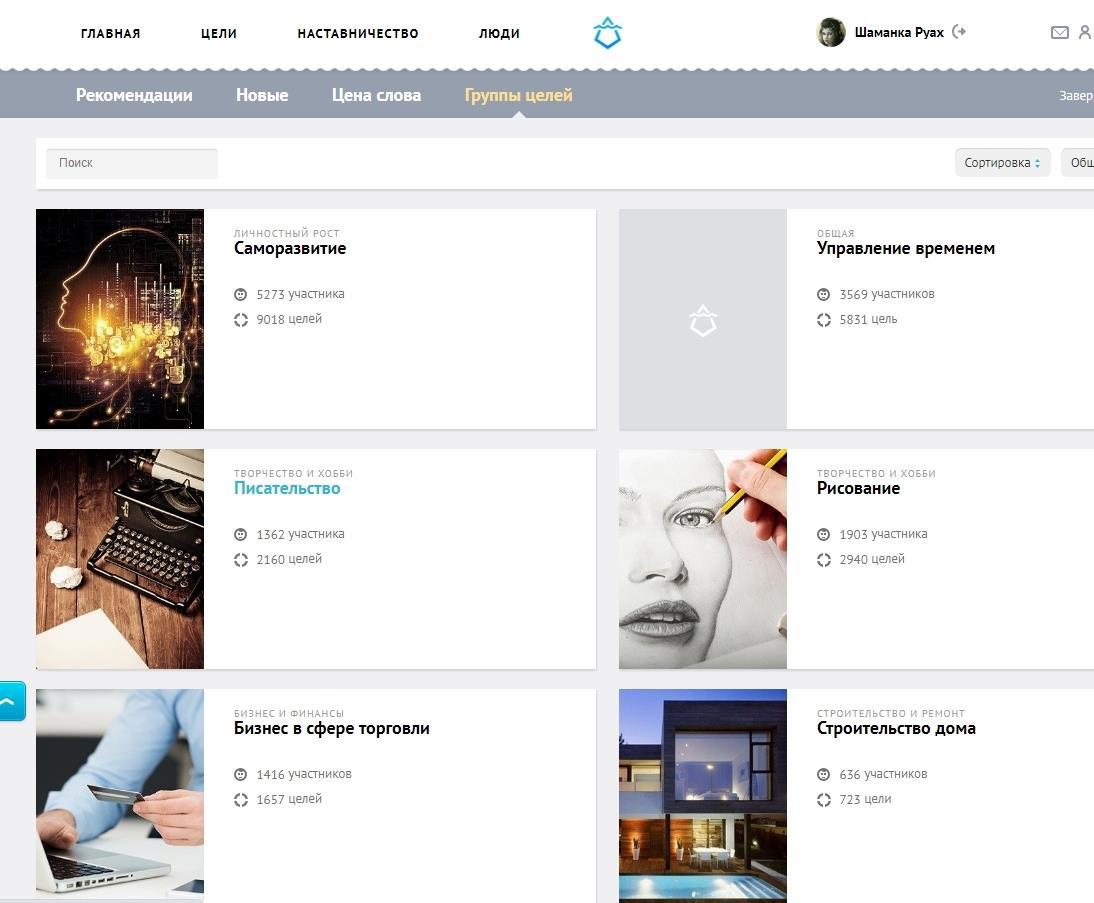Open the Писательство group link
This screenshot has height=903, width=1094.
click(x=287, y=489)
